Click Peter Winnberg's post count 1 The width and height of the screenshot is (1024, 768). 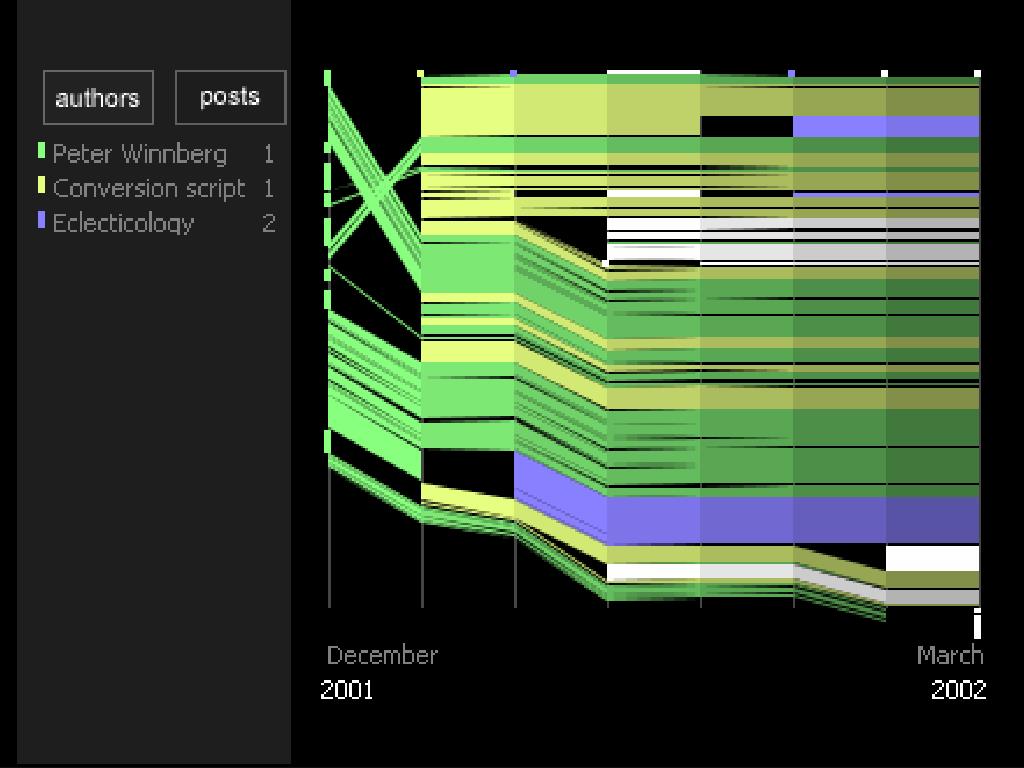(268, 154)
